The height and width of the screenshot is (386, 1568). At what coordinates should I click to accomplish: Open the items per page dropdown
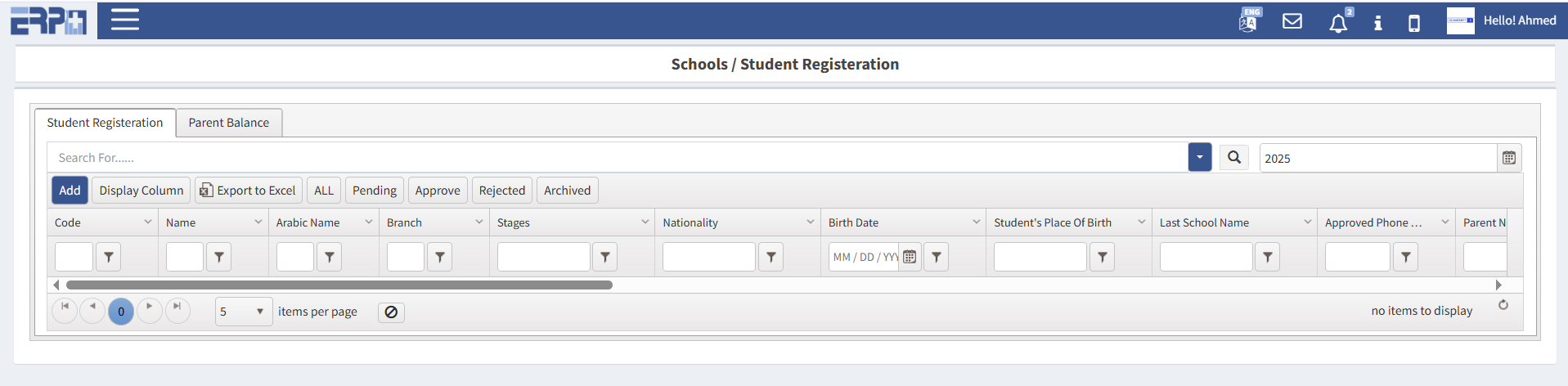tap(243, 312)
